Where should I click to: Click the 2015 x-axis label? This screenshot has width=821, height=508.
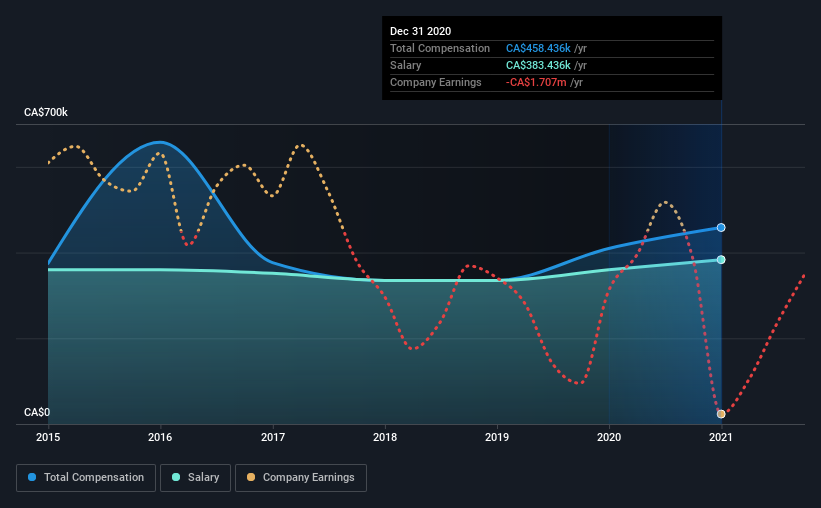48,437
